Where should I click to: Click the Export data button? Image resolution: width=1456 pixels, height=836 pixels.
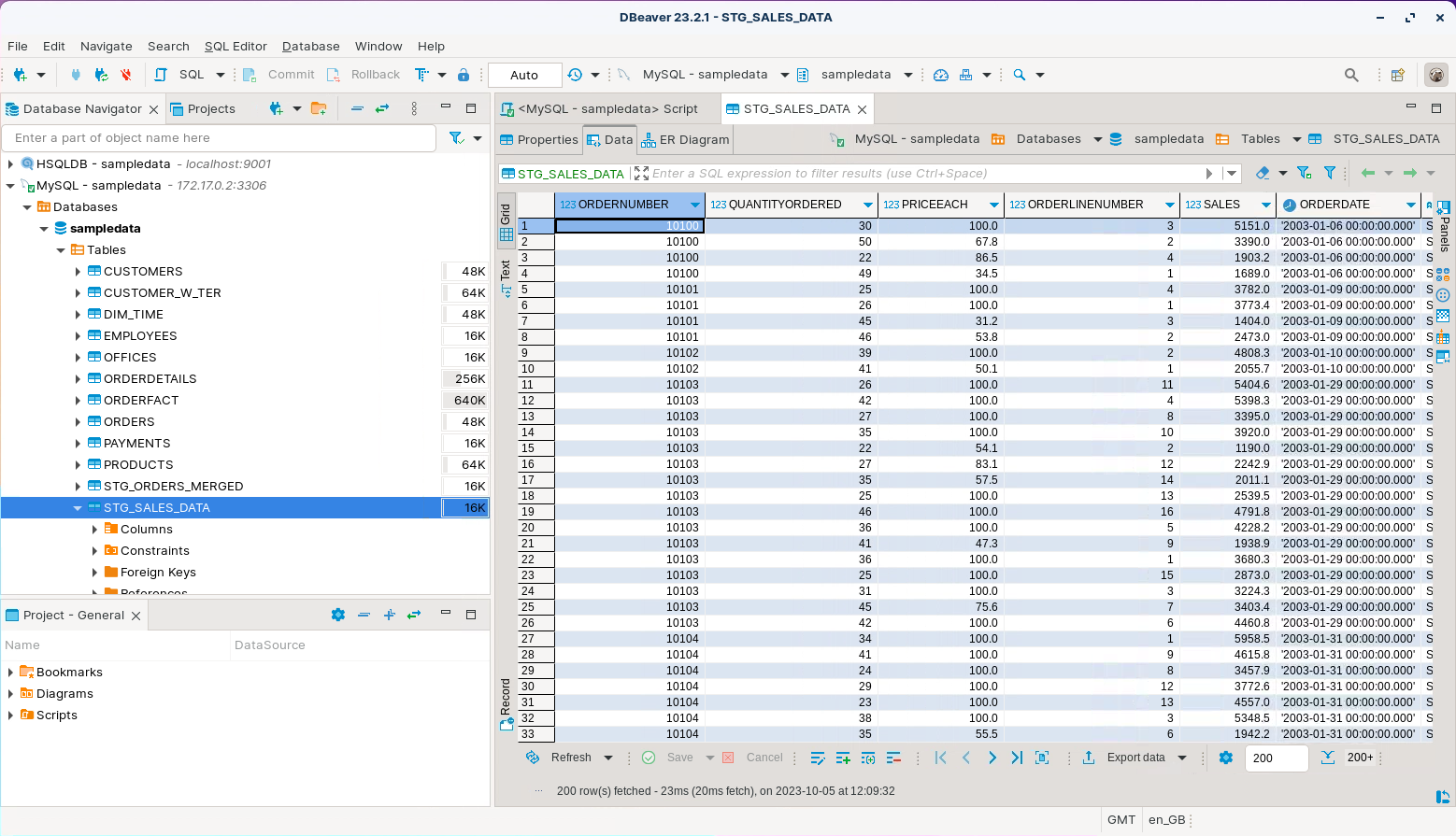1135,758
